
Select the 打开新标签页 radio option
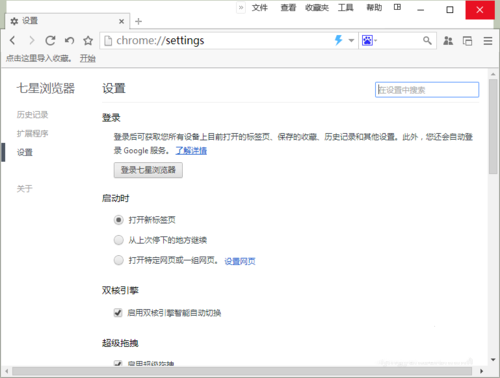[118, 220]
